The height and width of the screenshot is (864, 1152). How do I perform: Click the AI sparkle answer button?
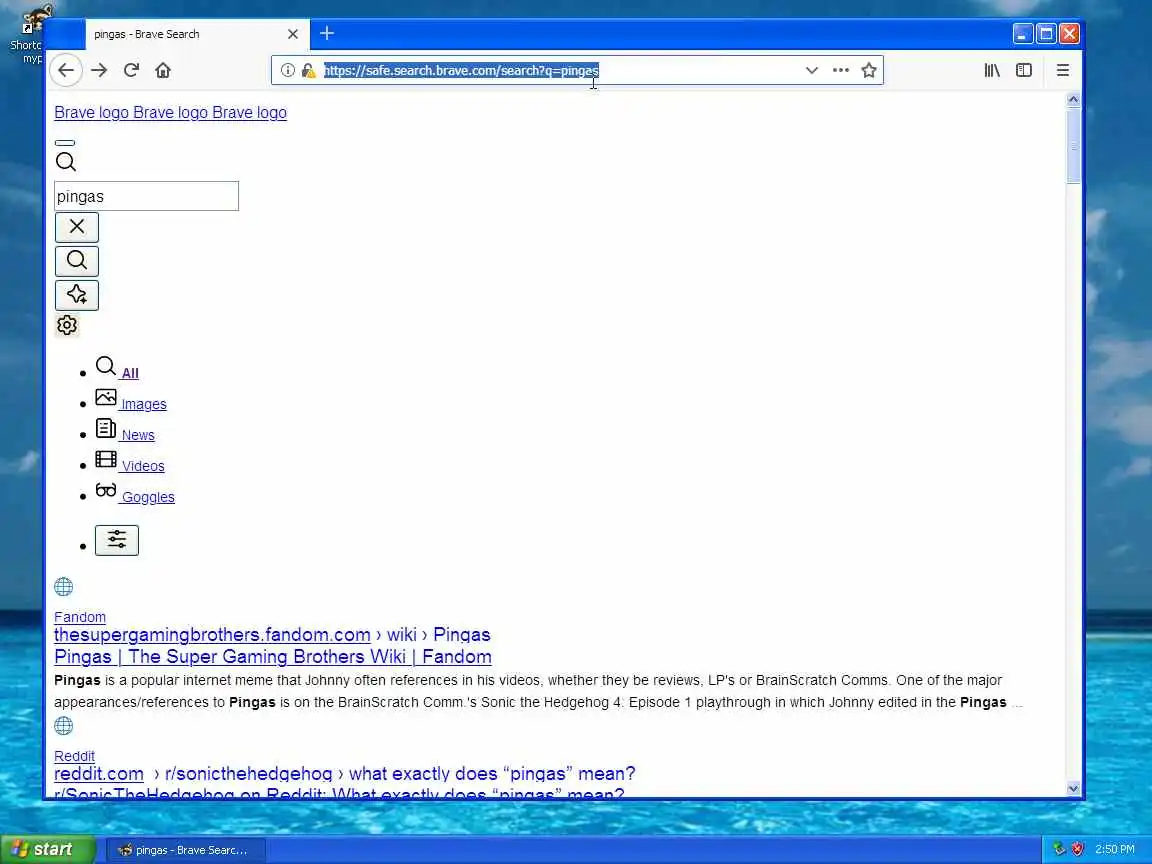click(x=76, y=295)
